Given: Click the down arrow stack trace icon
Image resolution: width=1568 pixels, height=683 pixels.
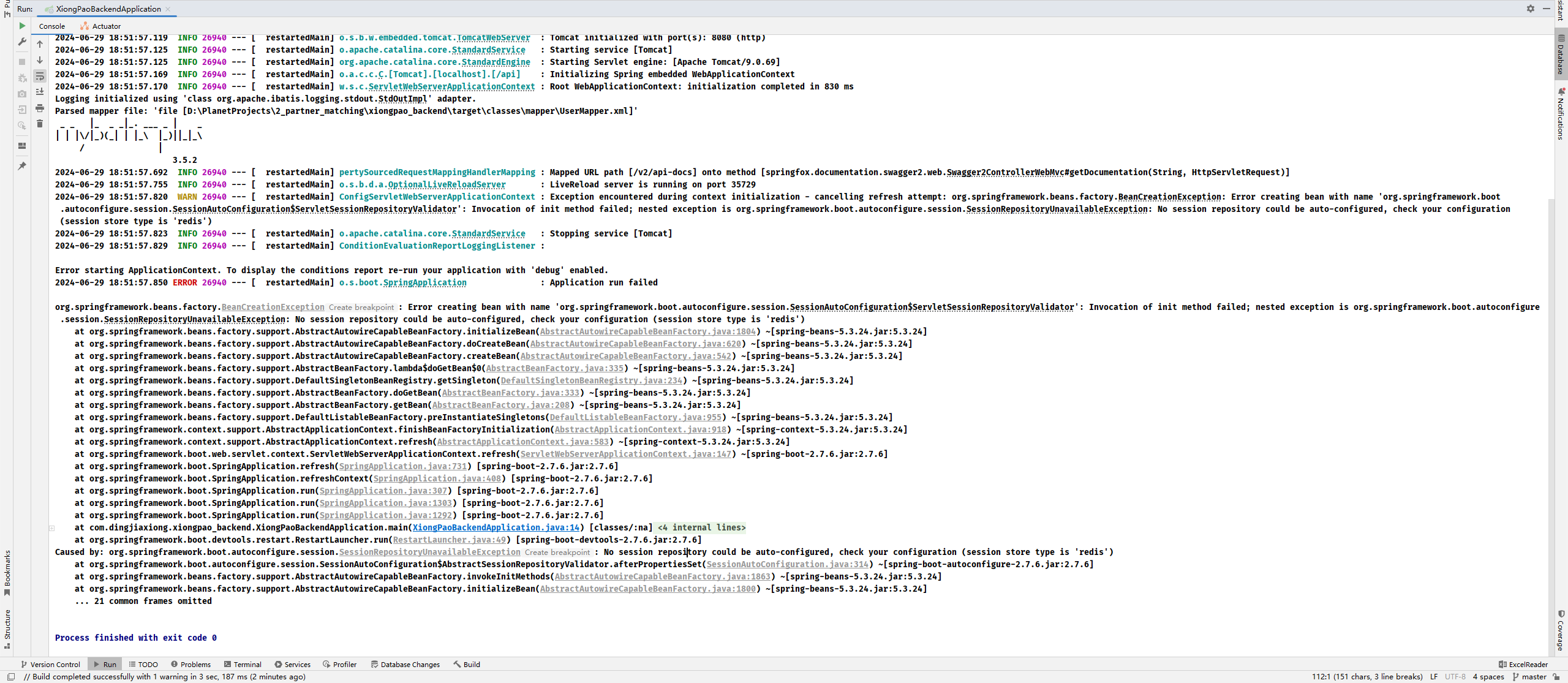Looking at the screenshot, I should point(40,60).
